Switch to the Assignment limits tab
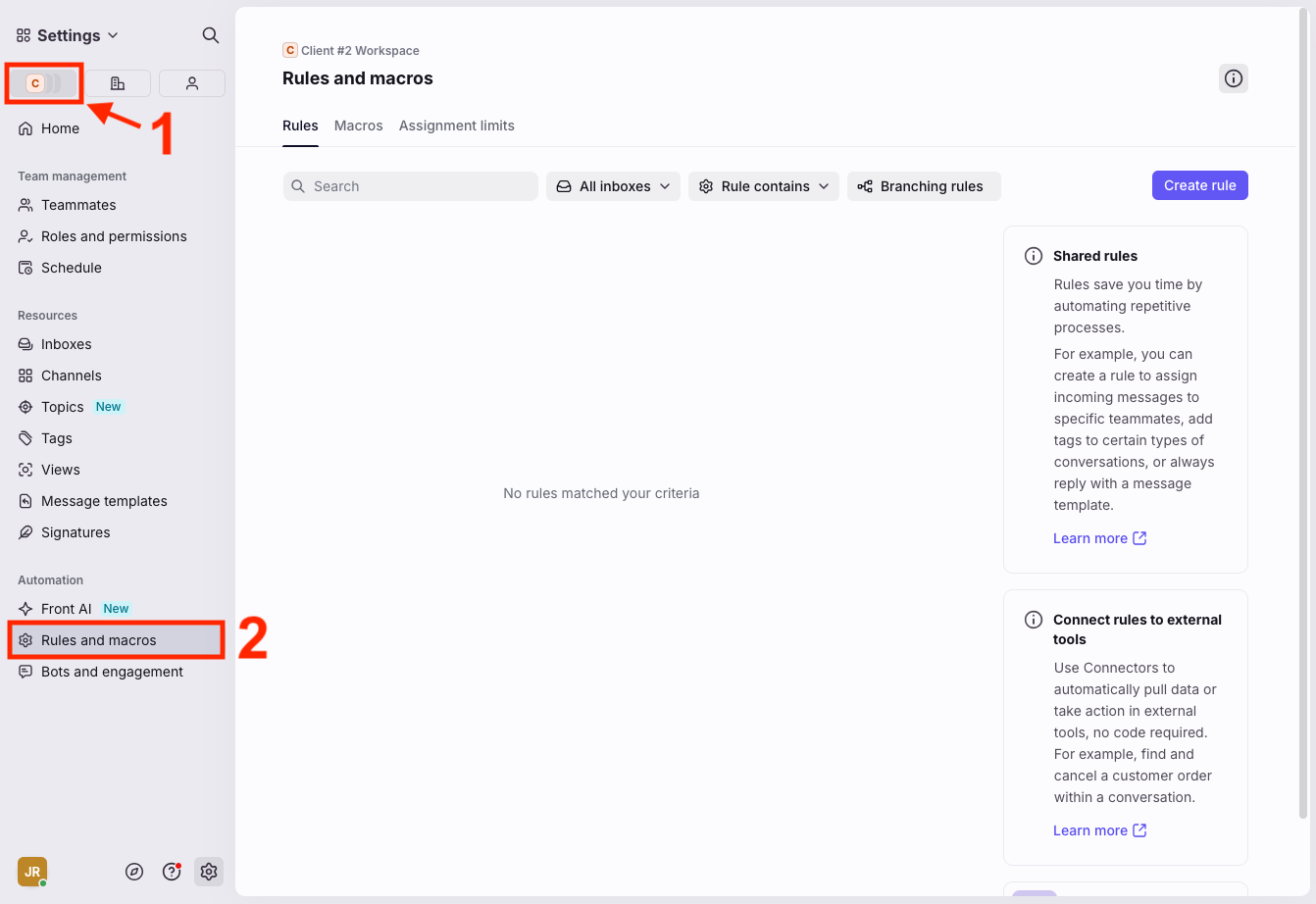 click(456, 126)
